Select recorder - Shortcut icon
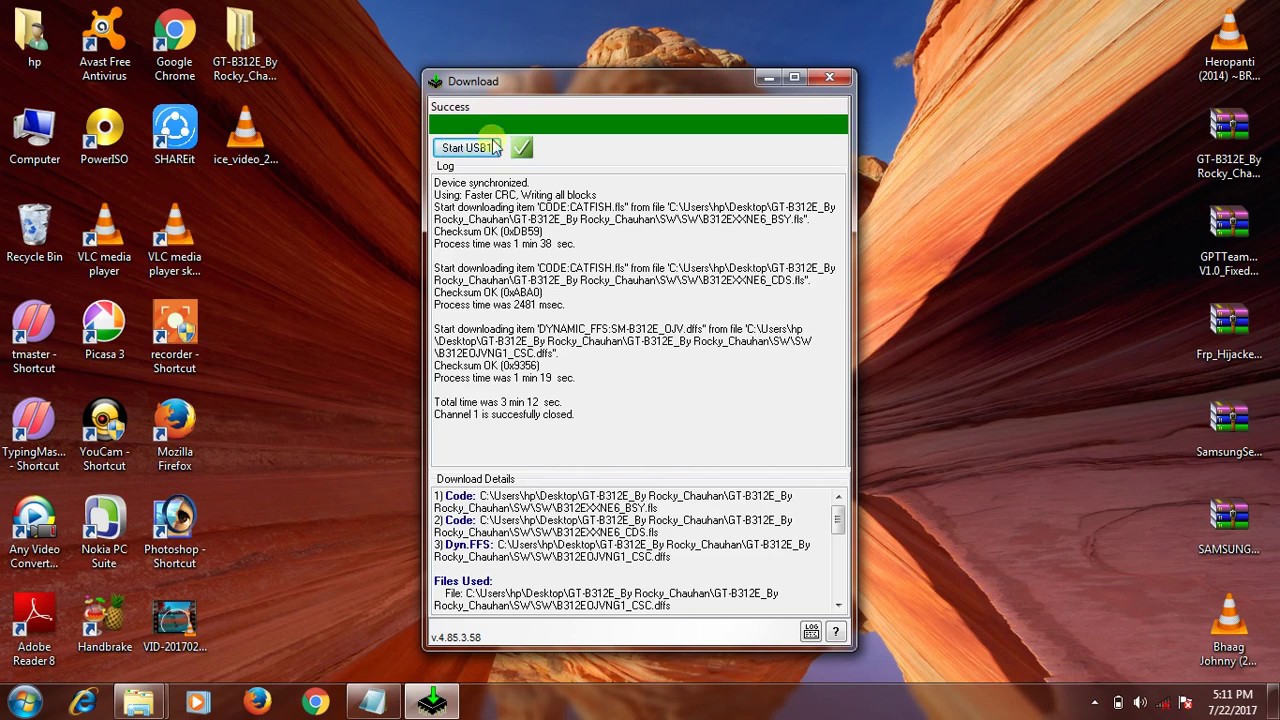The height and width of the screenshot is (720, 1280). coord(174,337)
